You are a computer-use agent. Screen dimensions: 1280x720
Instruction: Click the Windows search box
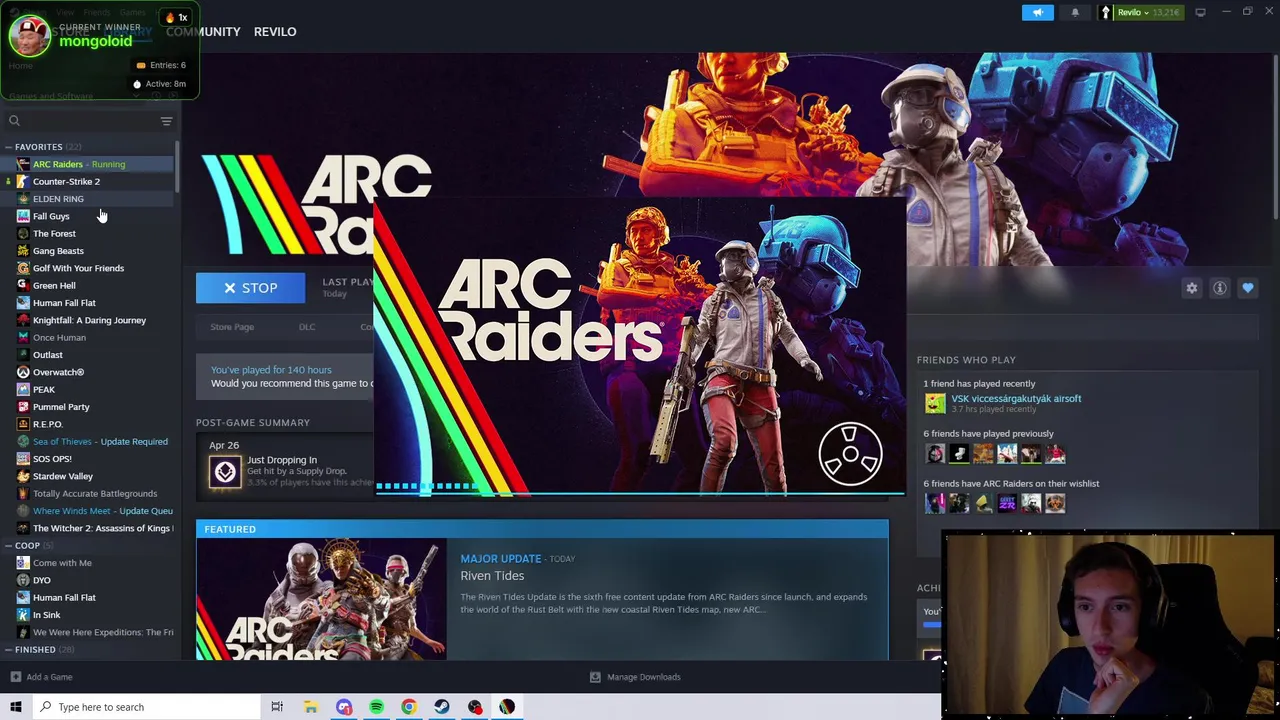tap(145, 707)
